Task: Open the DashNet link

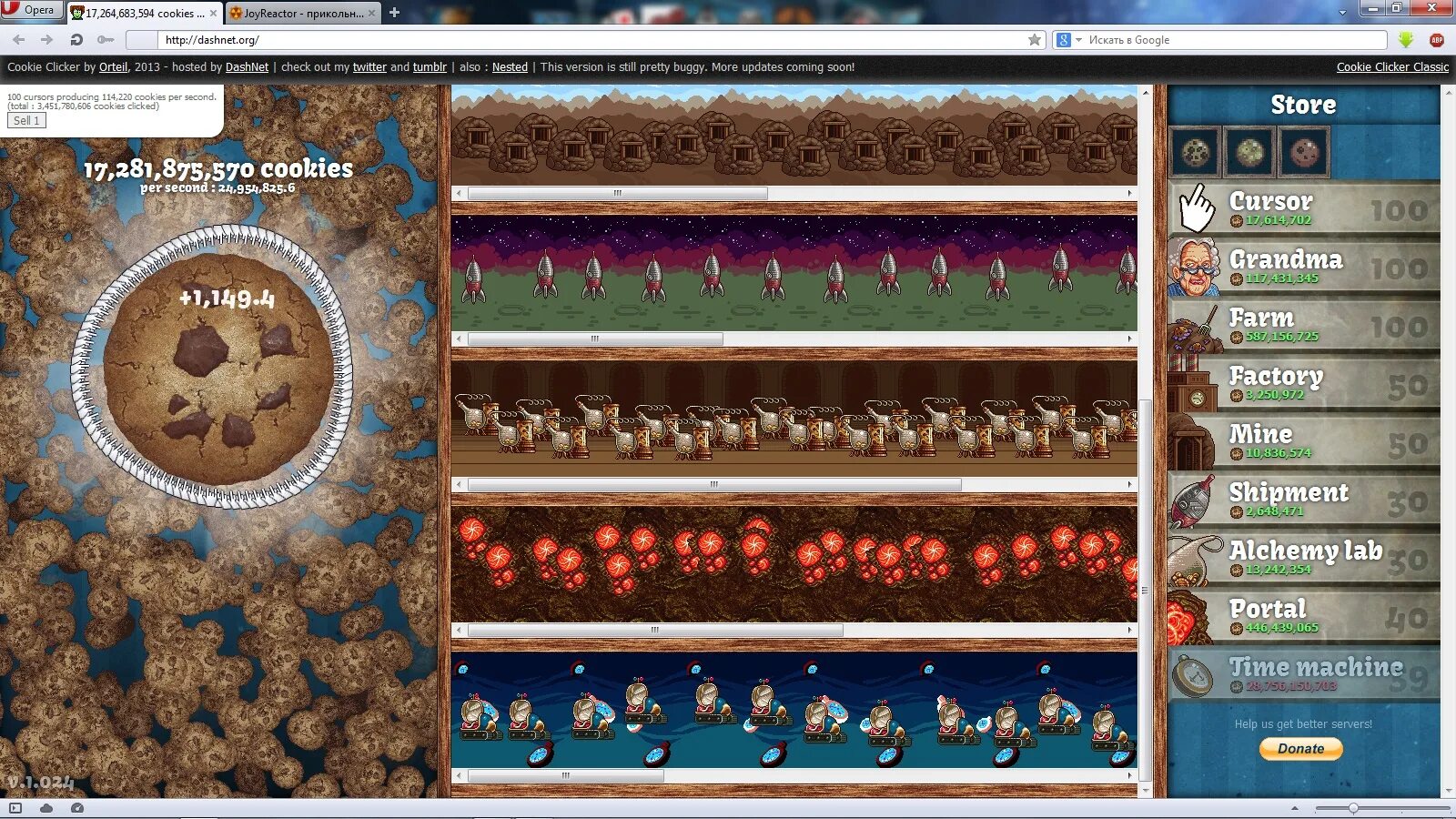Action: (x=247, y=67)
